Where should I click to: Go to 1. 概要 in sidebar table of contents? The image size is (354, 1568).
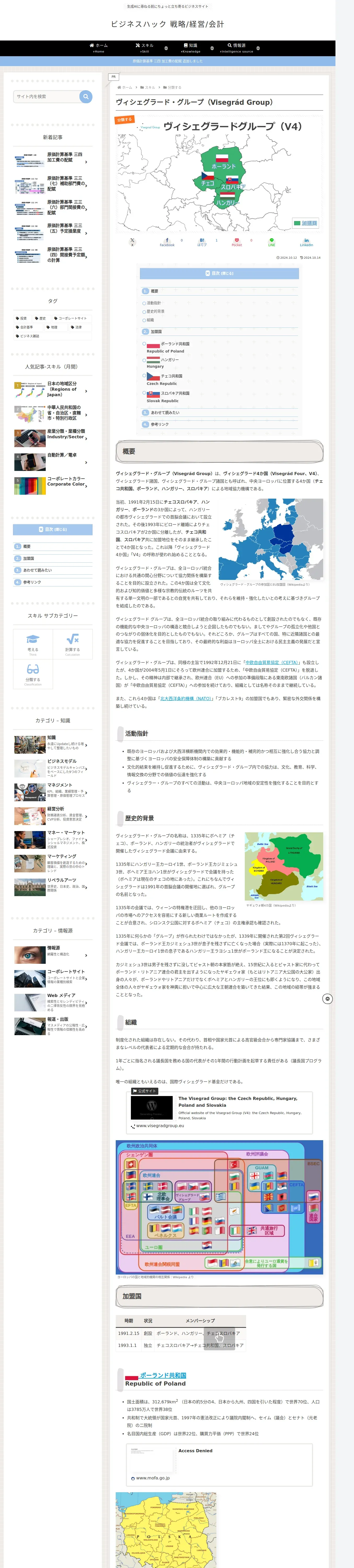tap(53, 547)
